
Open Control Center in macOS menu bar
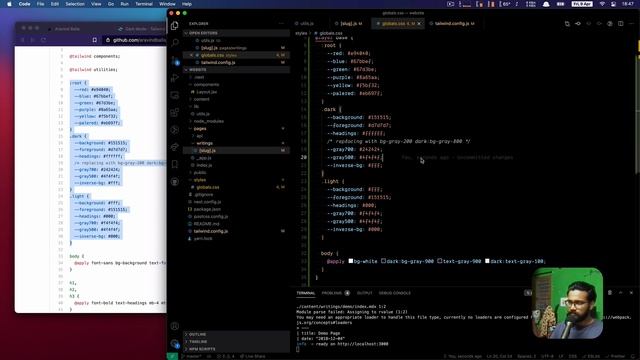point(613,4)
